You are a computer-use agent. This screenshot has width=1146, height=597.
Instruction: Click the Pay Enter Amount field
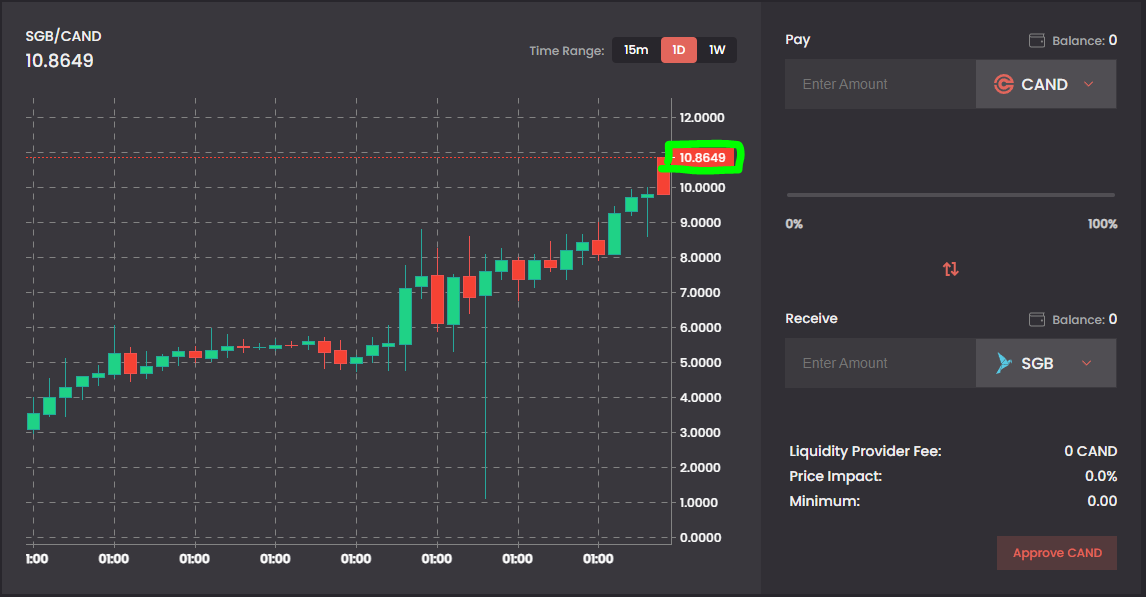(x=880, y=84)
